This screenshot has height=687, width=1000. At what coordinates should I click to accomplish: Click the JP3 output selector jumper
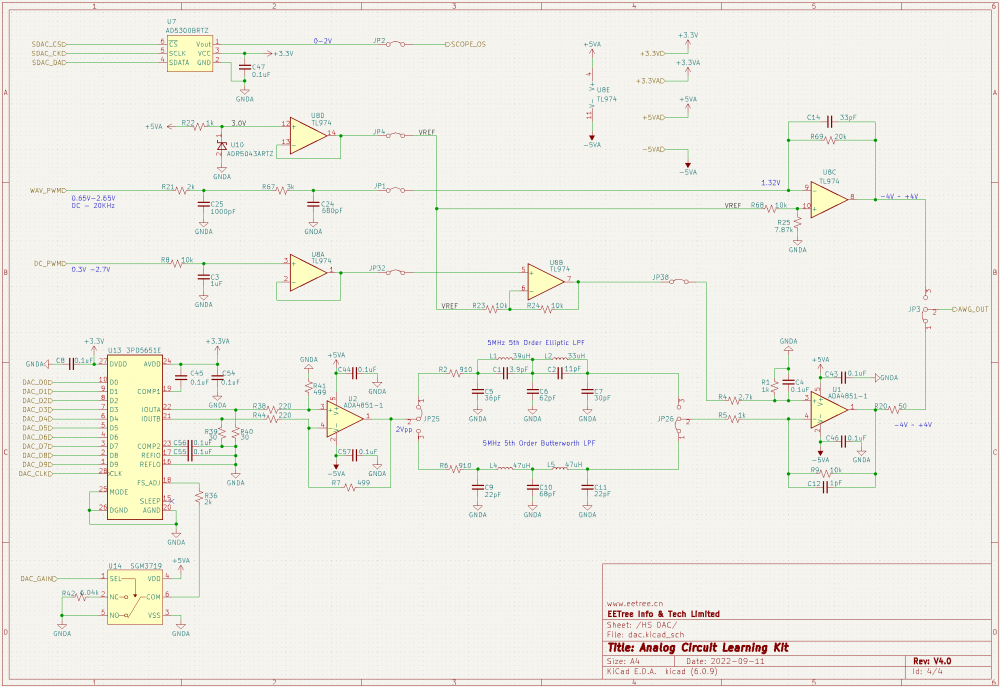[x=926, y=310]
